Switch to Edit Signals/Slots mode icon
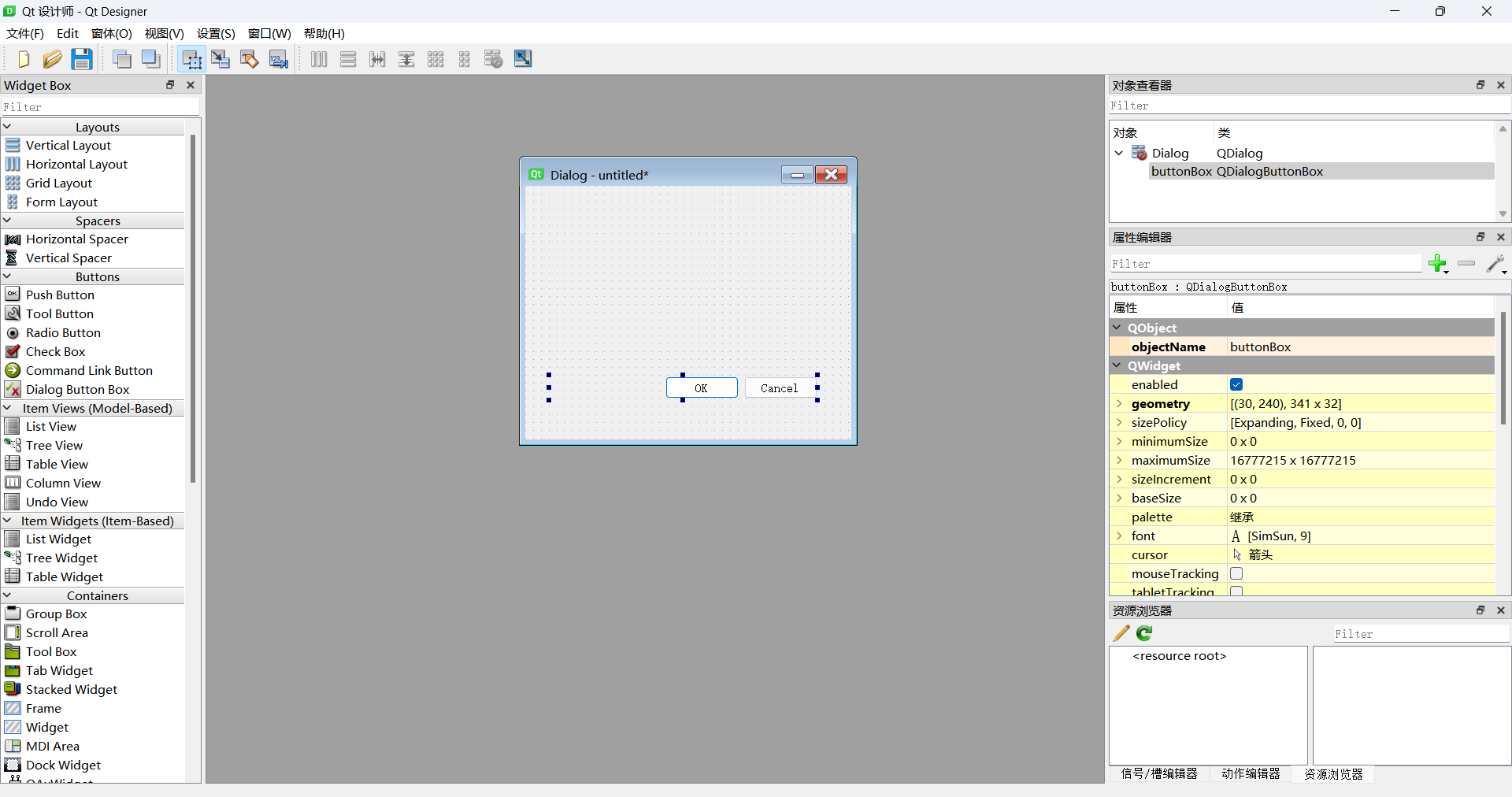 220,59
